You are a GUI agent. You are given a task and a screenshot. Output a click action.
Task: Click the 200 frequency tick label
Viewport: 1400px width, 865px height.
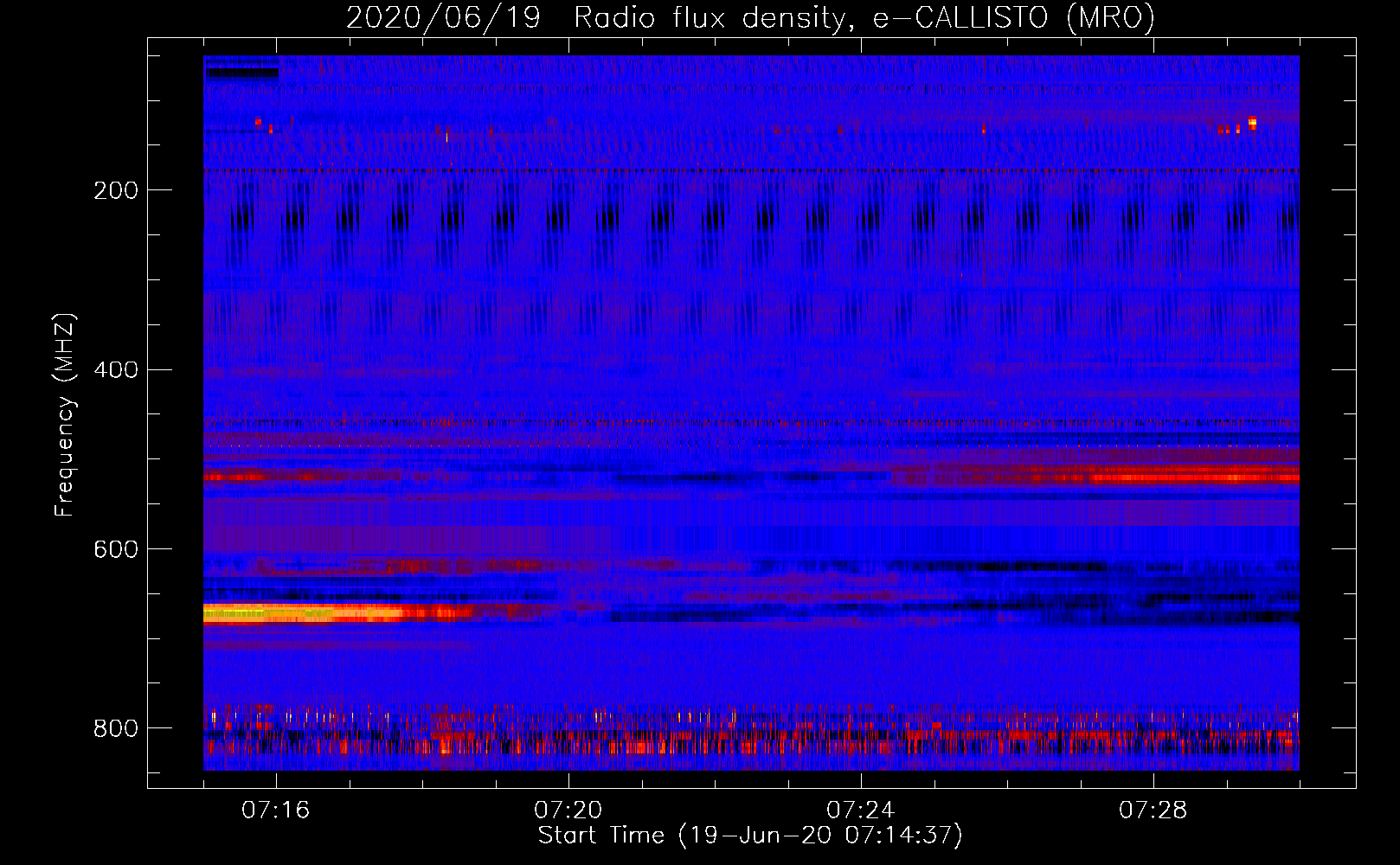[116, 190]
